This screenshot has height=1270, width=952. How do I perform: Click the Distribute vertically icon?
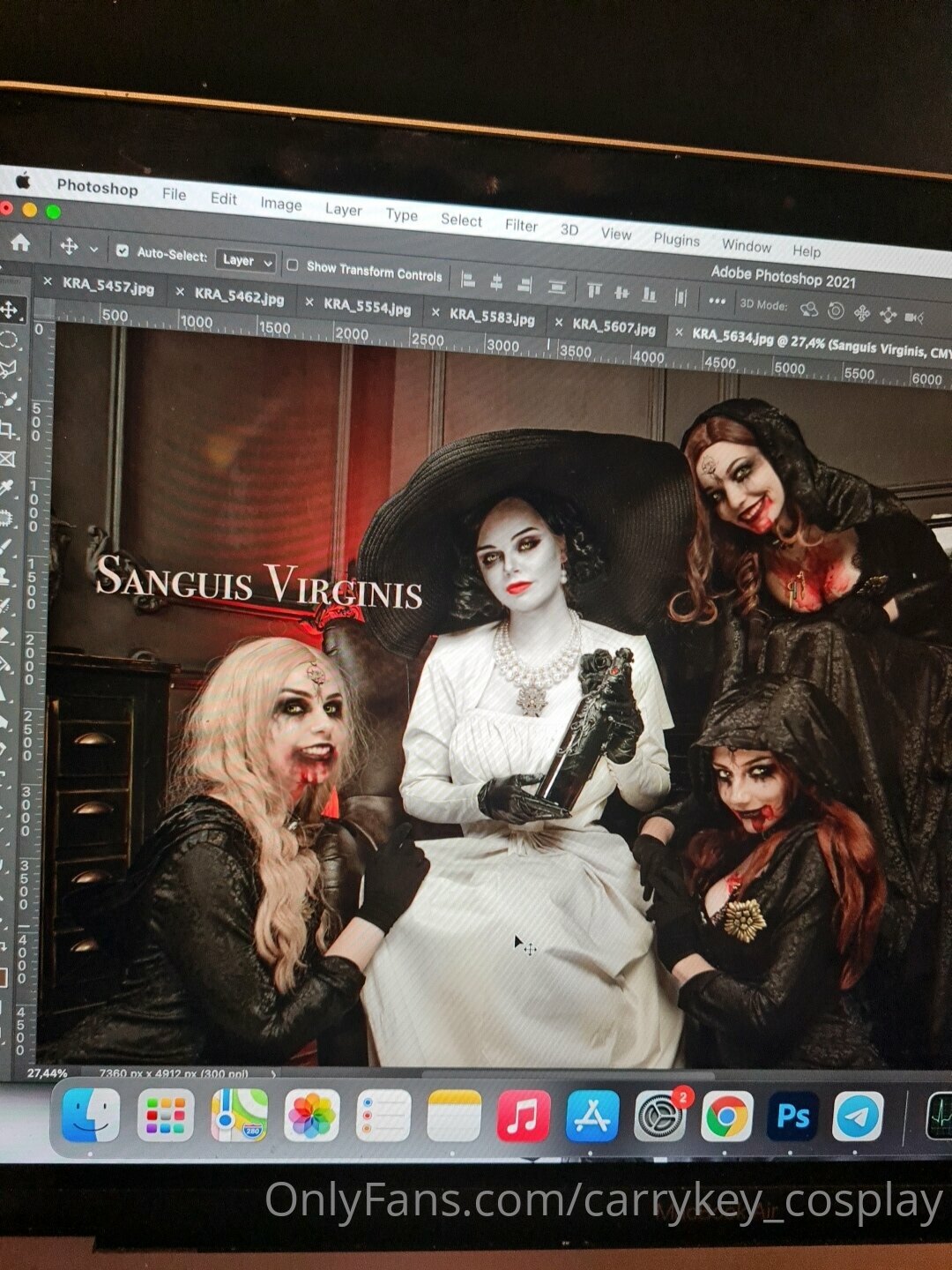tap(556, 287)
